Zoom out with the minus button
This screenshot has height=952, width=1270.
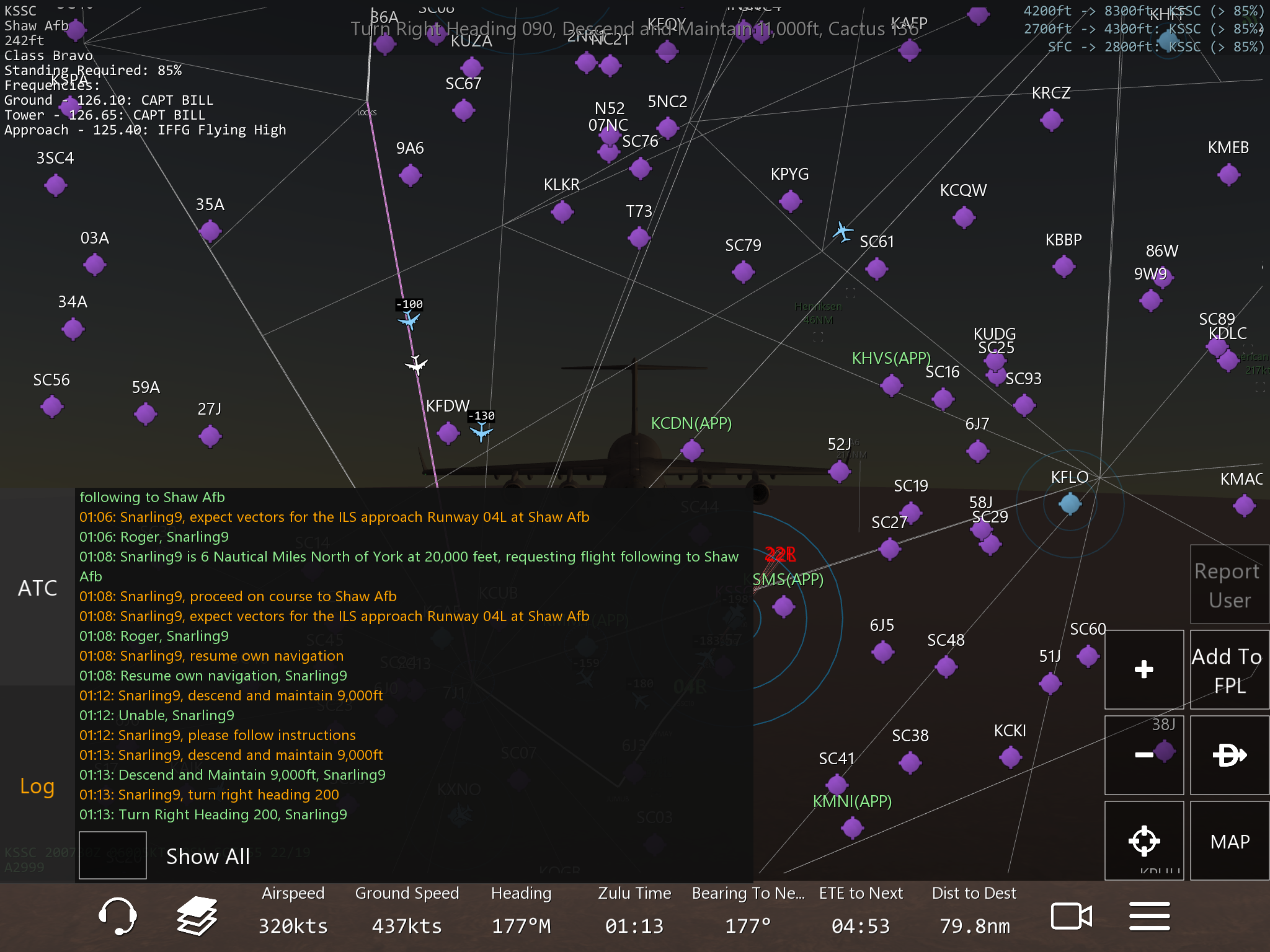click(x=1143, y=755)
